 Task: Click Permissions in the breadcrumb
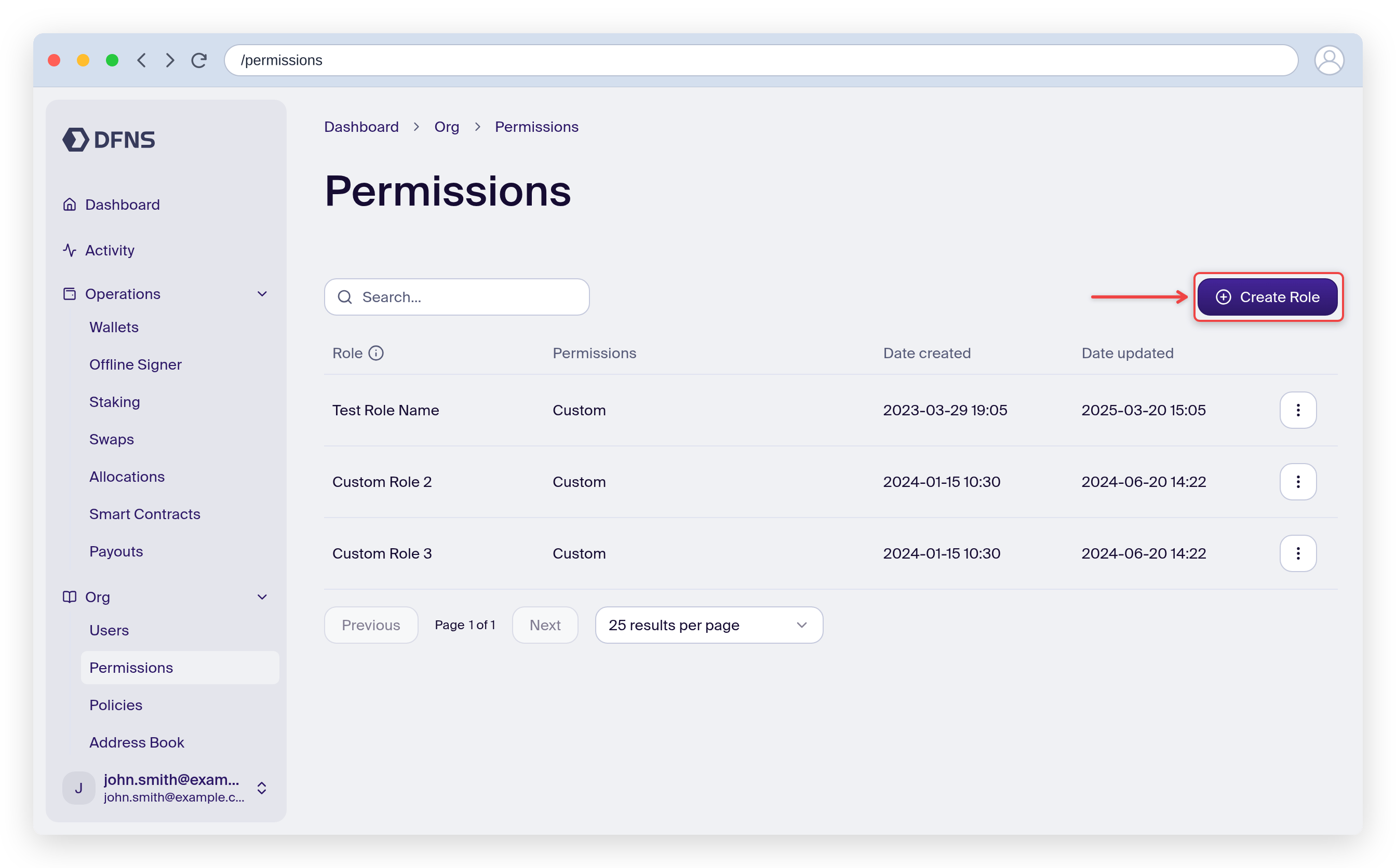536,127
